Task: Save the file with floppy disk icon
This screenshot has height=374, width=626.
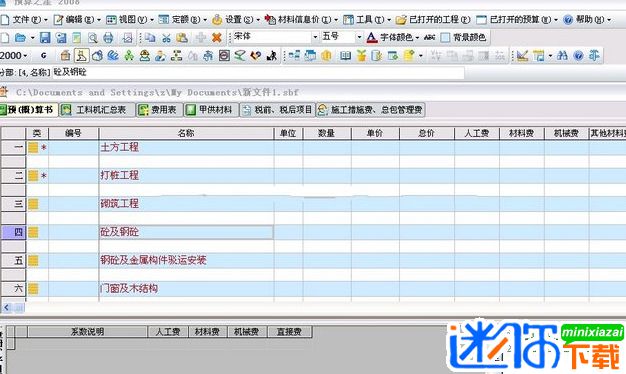Action: pos(45,38)
